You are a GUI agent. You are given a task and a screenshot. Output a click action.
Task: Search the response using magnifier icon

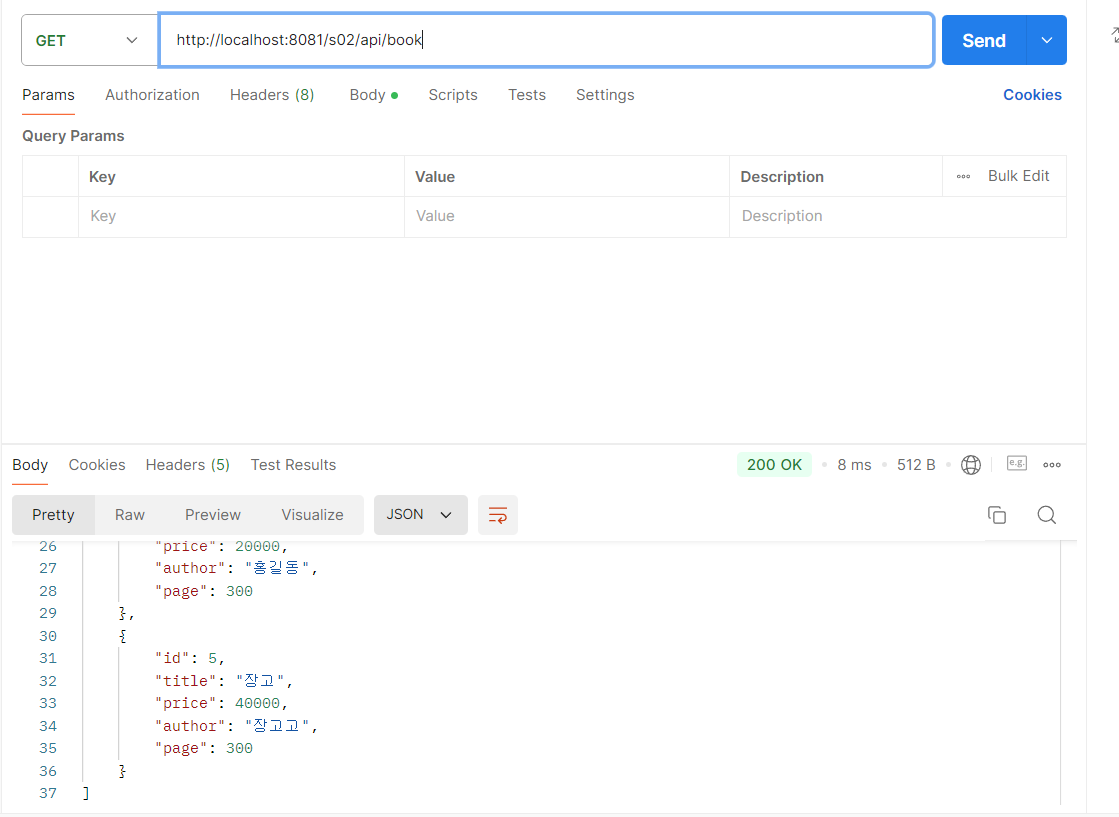1046,515
